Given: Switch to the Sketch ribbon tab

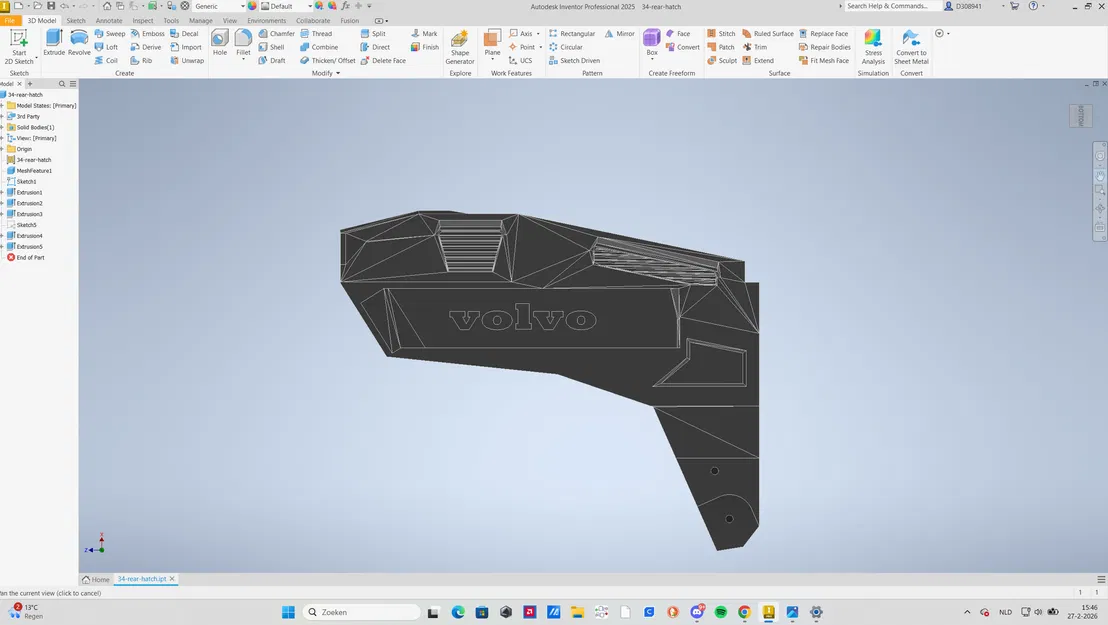Looking at the screenshot, I should click(75, 20).
